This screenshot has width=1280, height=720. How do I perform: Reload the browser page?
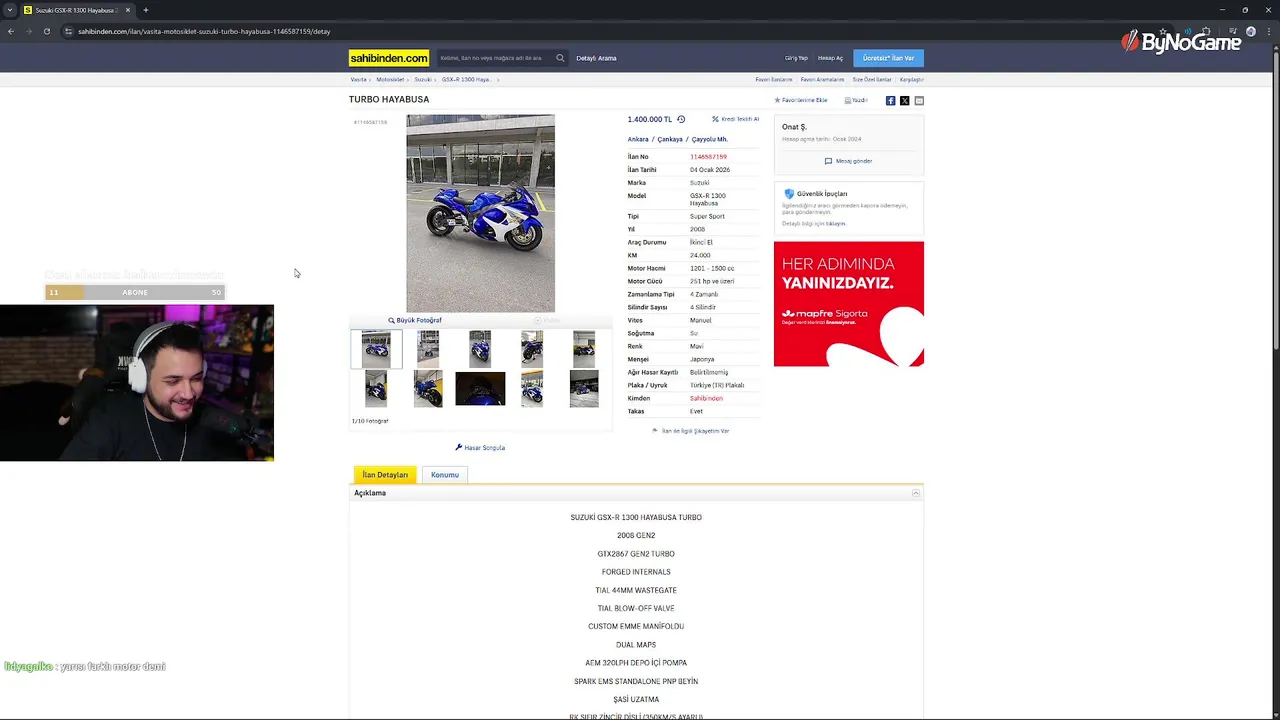(x=46, y=31)
